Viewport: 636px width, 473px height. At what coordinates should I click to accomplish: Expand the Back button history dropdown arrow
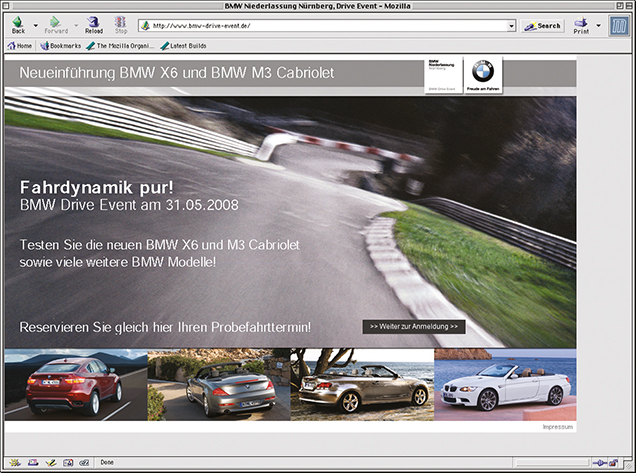point(36,25)
